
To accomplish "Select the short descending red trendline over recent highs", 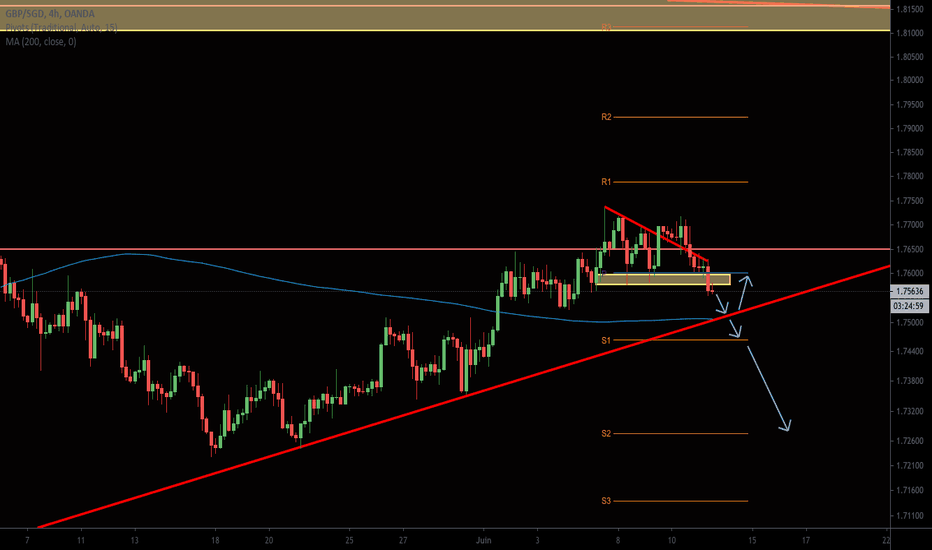I will pyautogui.click(x=656, y=234).
